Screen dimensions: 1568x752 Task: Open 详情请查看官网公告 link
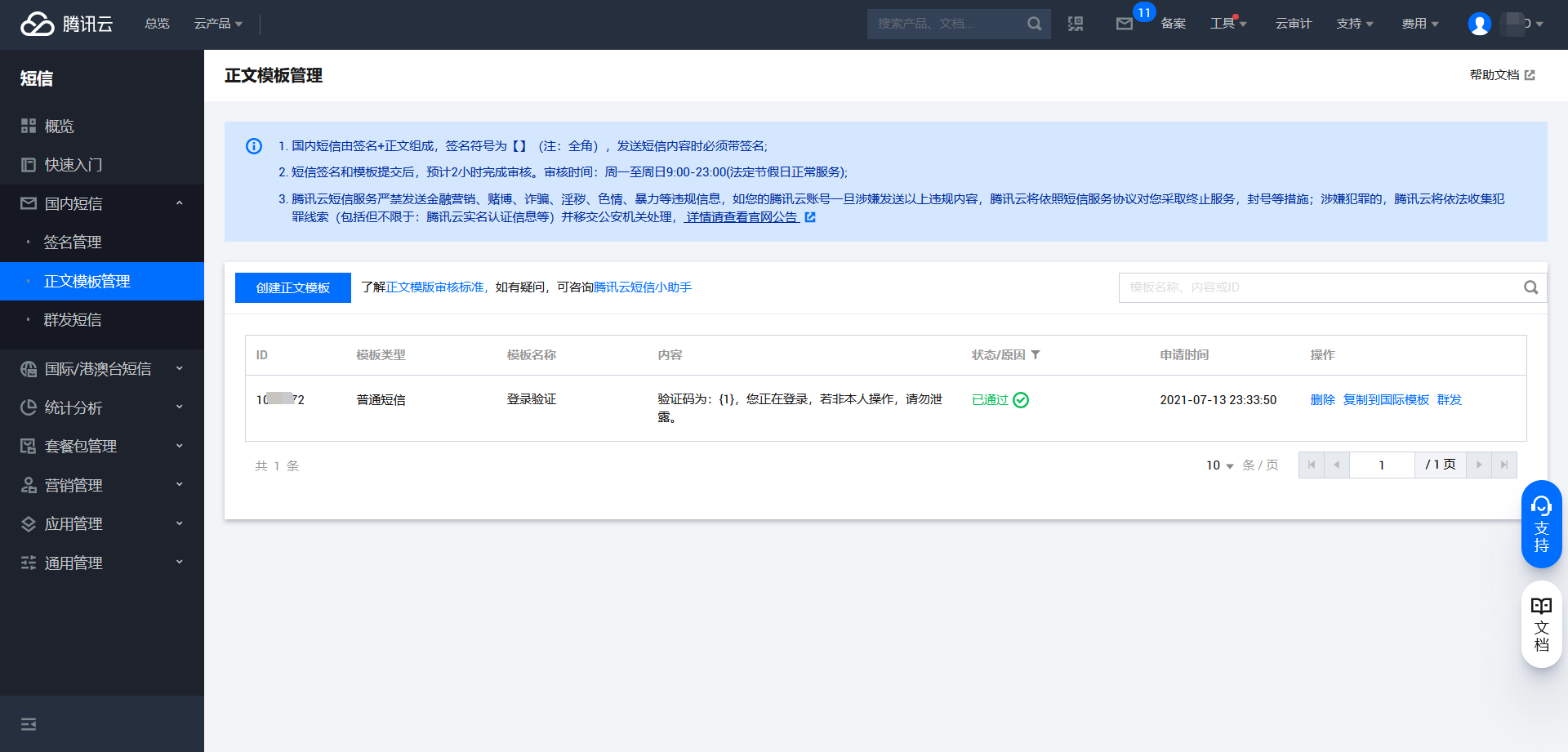pos(742,217)
